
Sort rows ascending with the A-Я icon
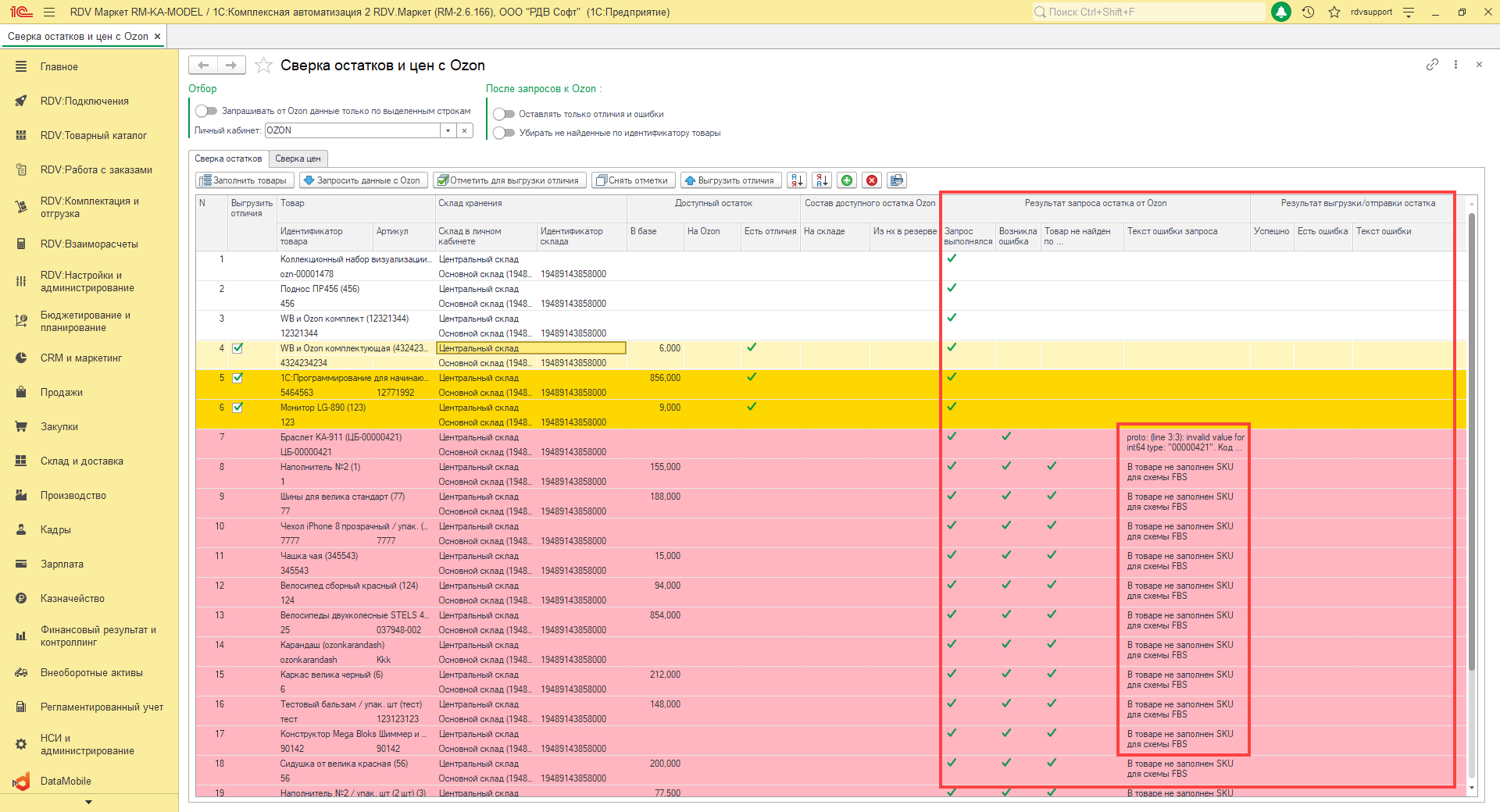pos(797,180)
